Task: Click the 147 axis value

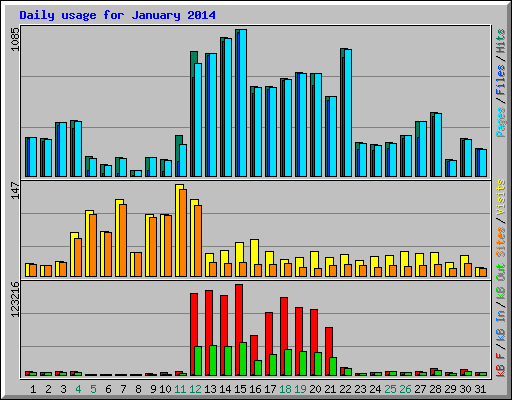Action: tap(15, 190)
